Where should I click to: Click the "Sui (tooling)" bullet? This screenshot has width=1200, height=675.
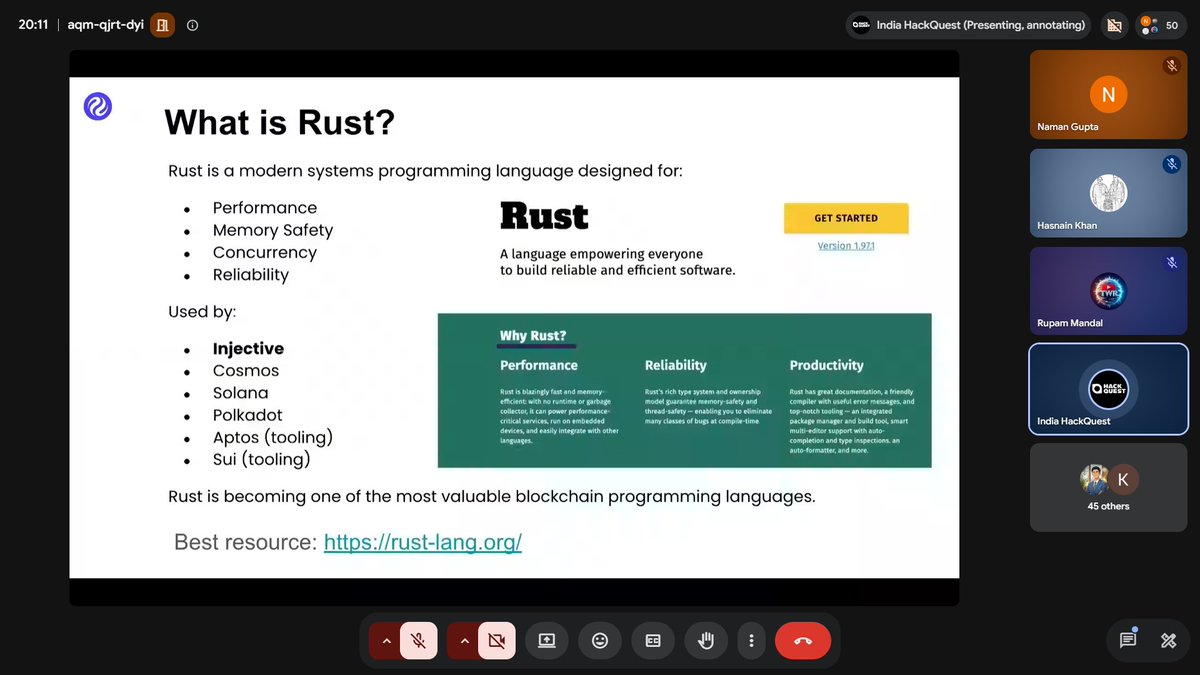262,459
